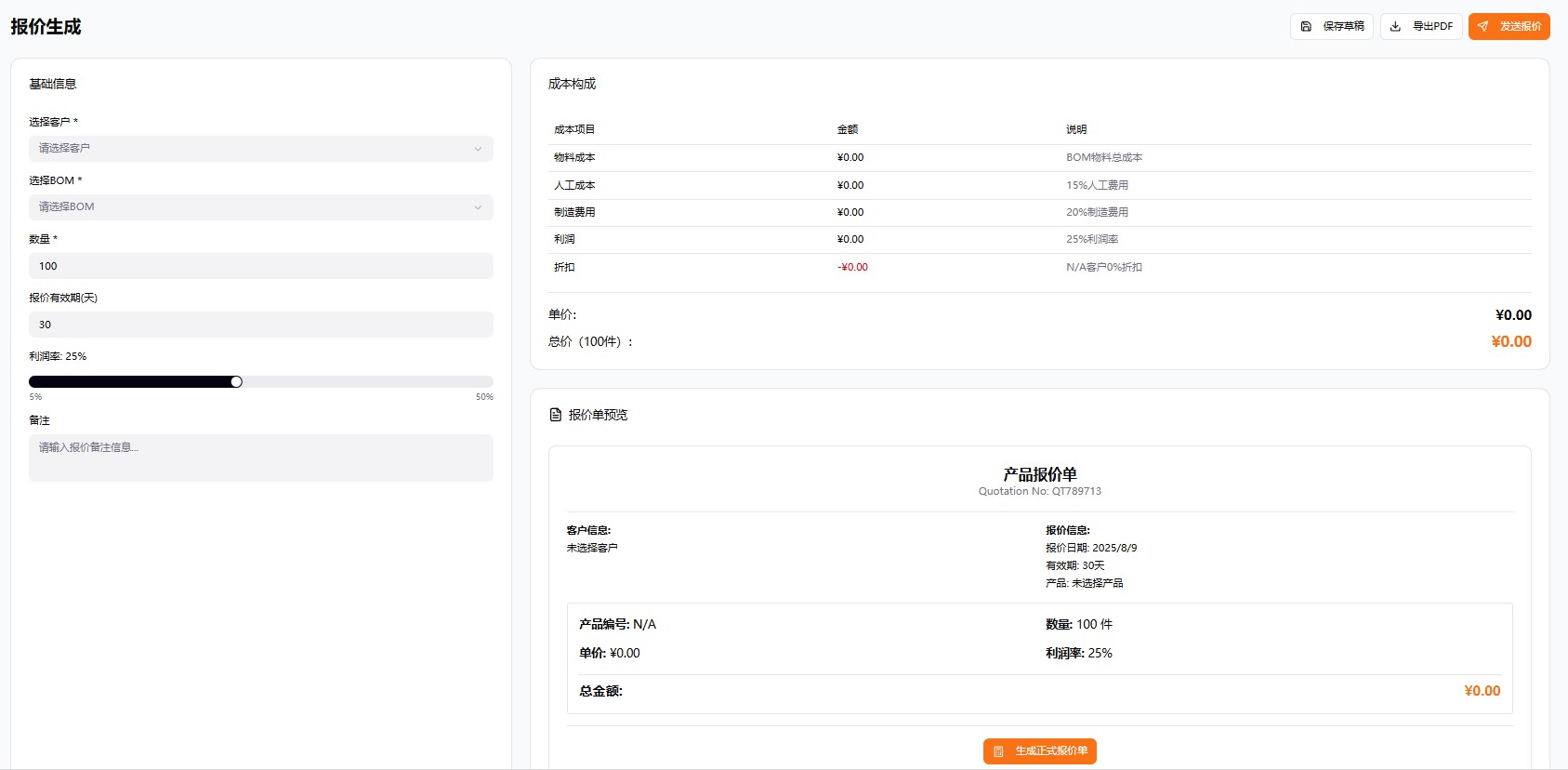
Task: Click the 报价有效期 field showing 30
Action: [x=260, y=325]
